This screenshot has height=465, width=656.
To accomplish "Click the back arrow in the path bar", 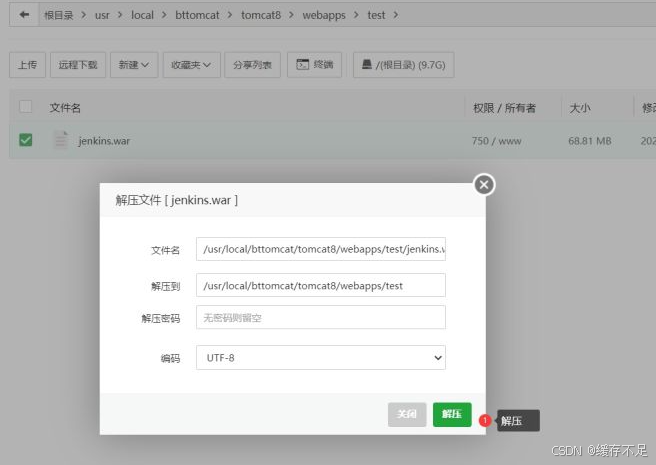I will (24, 15).
